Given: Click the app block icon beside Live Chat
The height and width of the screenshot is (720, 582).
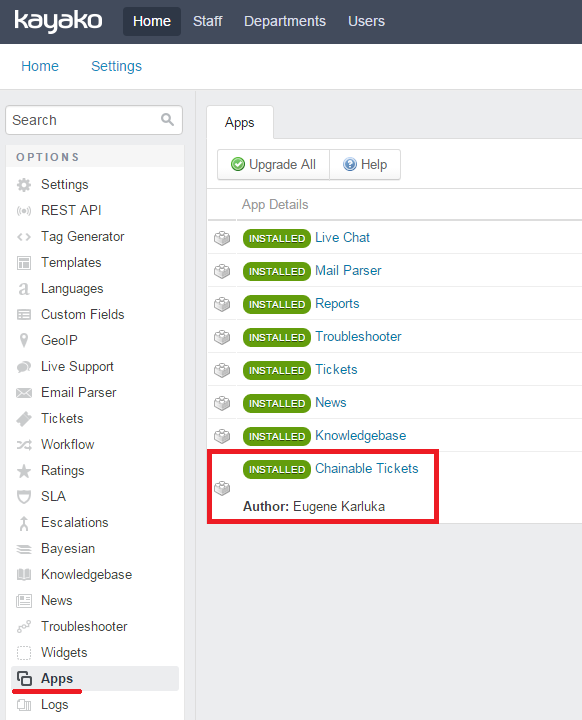Looking at the screenshot, I should click(x=222, y=238).
